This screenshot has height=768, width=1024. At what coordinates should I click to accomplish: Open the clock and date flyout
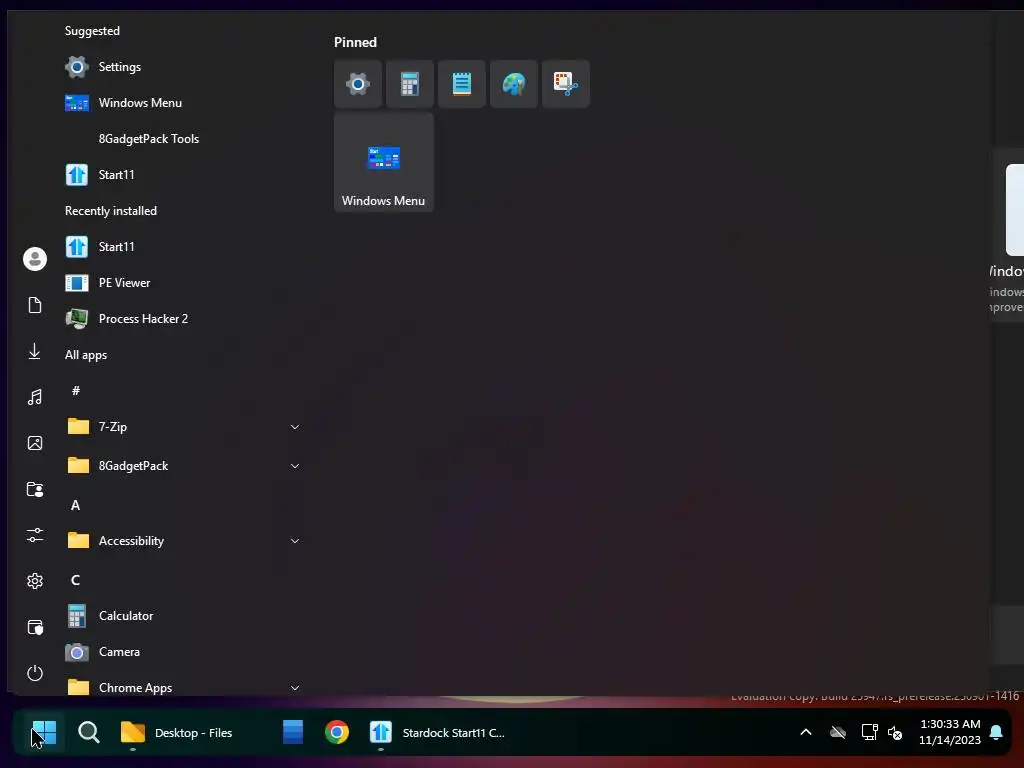click(950, 732)
